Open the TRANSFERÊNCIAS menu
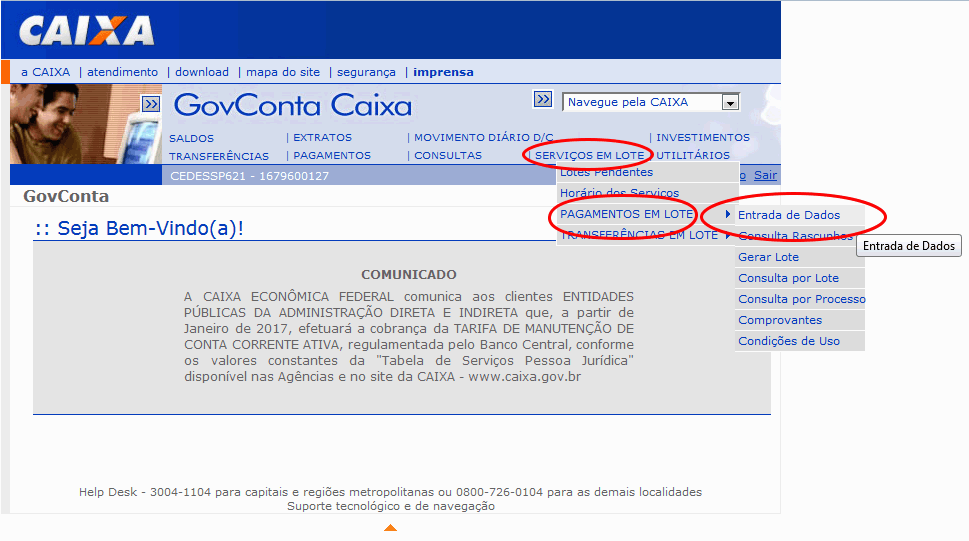Image resolution: width=969 pixels, height=541 pixels. (219, 156)
